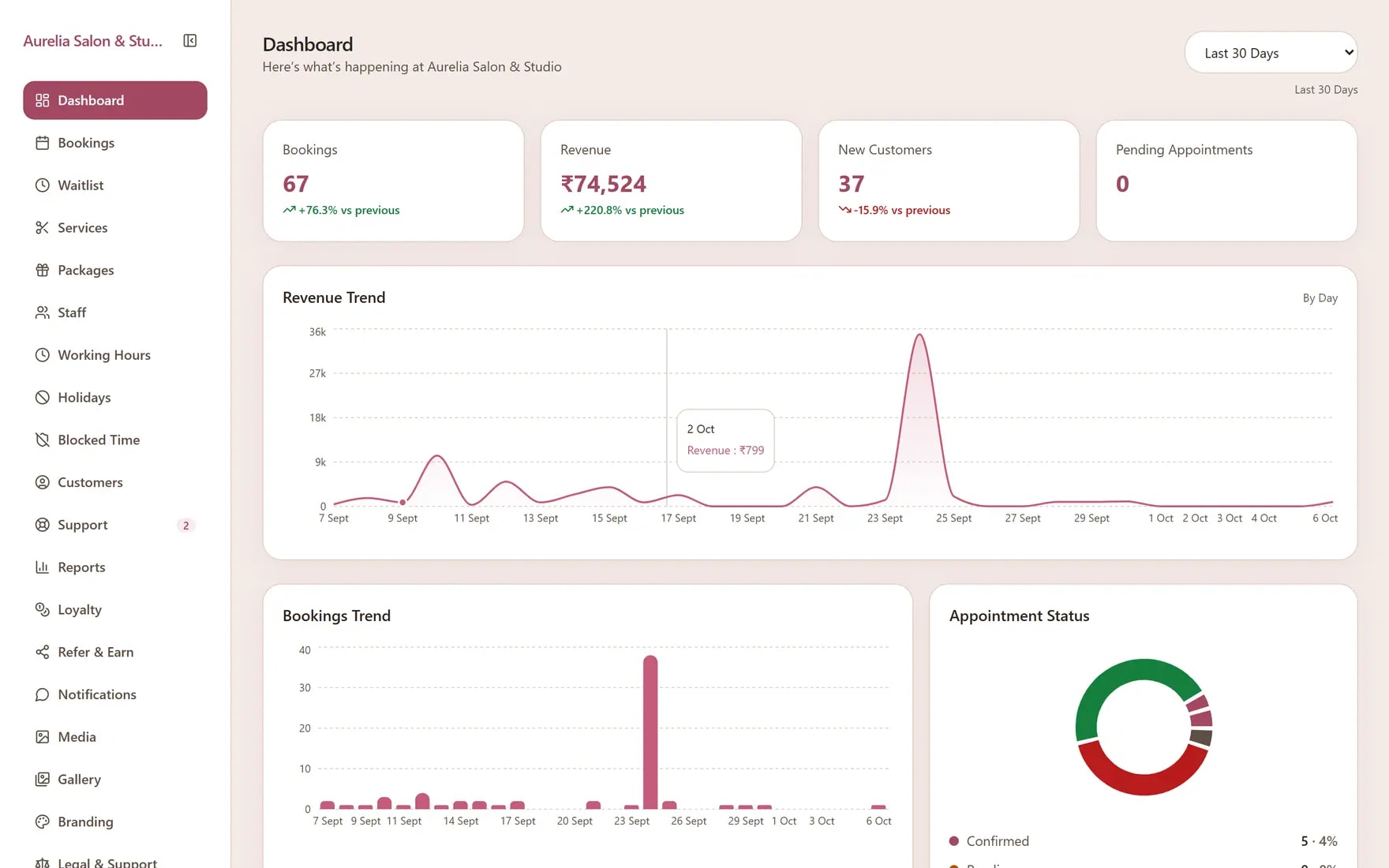The image size is (1389, 868).
Task: Click the Branding palette icon
Action: coord(43,821)
